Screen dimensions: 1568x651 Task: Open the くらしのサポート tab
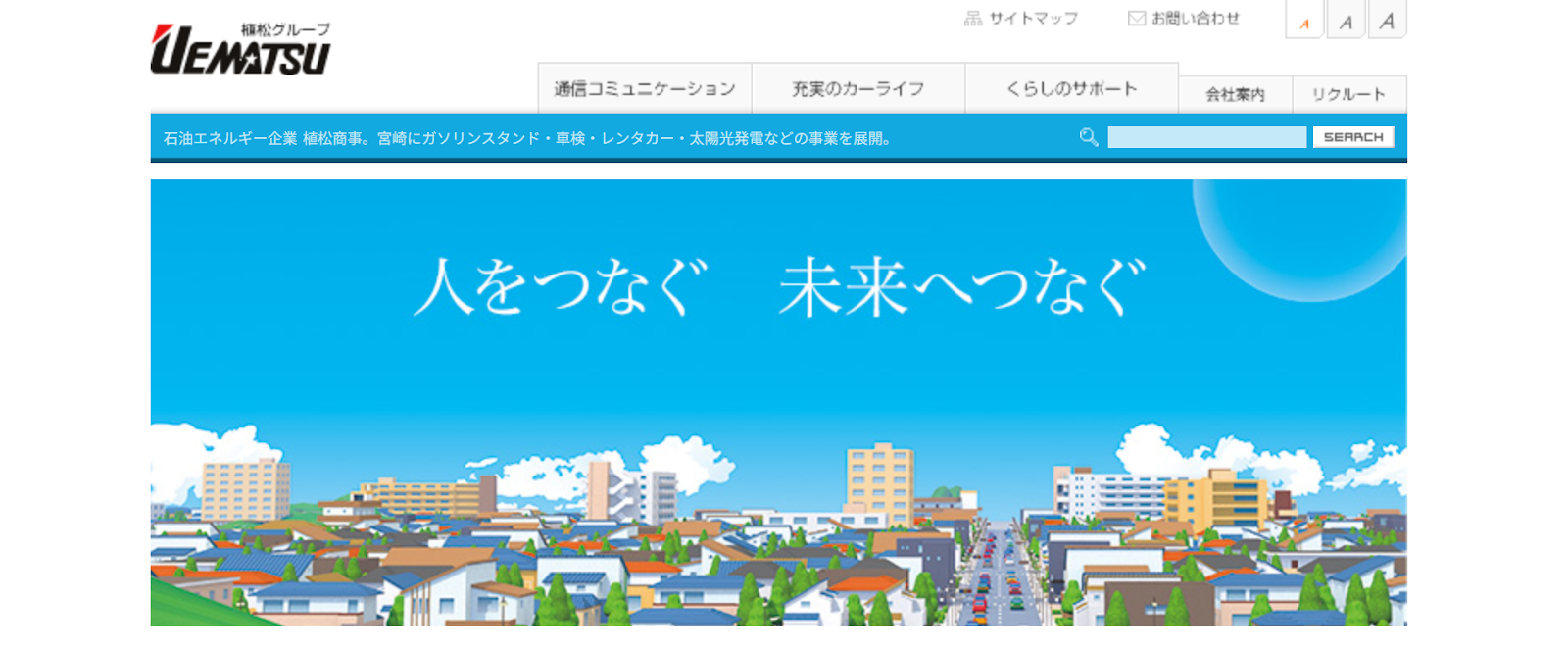1072,88
